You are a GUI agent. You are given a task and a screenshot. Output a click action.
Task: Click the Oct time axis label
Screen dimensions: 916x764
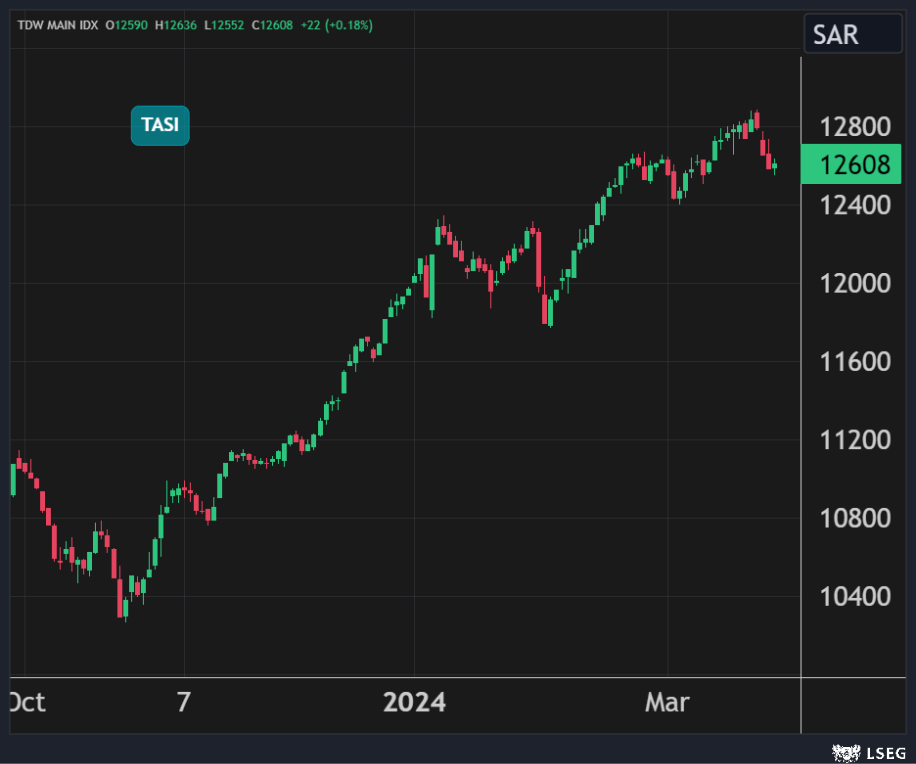point(27,703)
